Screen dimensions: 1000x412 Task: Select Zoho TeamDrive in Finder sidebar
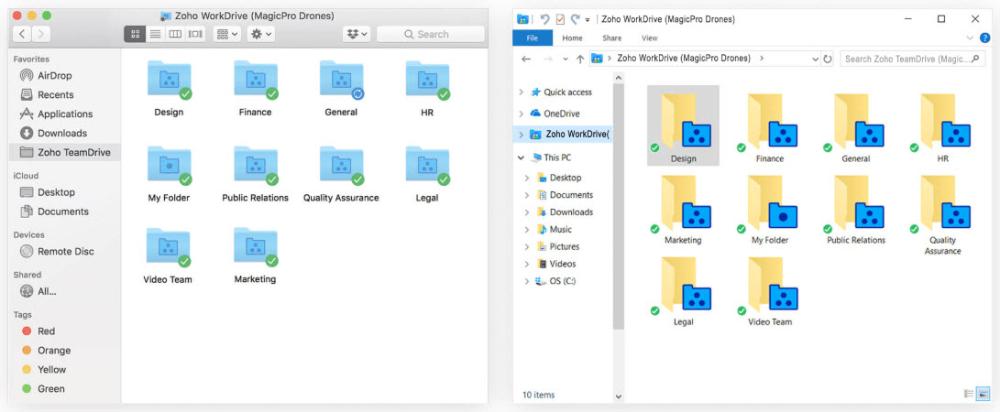tap(65, 152)
